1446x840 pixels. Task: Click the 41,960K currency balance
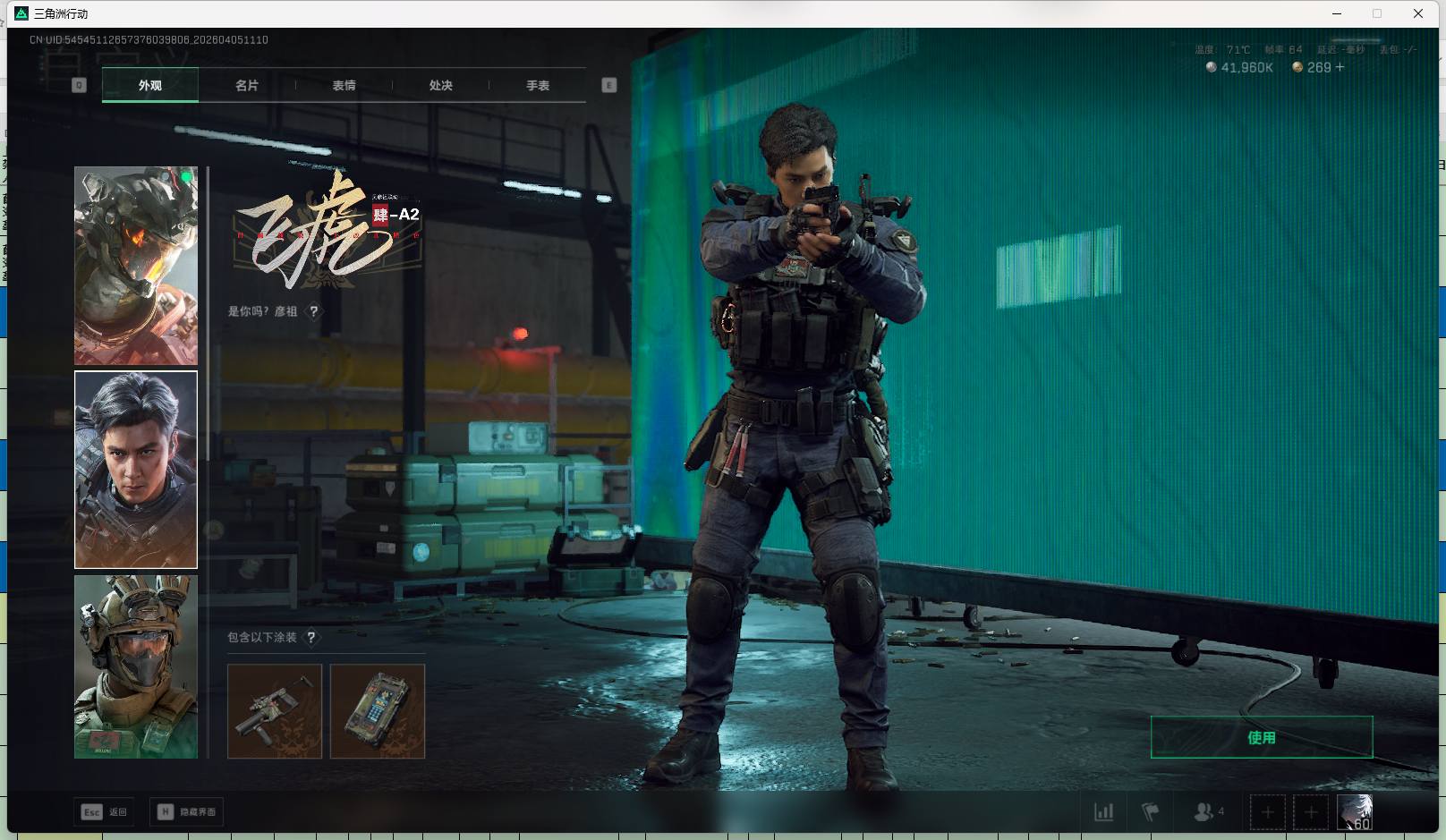point(1247,68)
